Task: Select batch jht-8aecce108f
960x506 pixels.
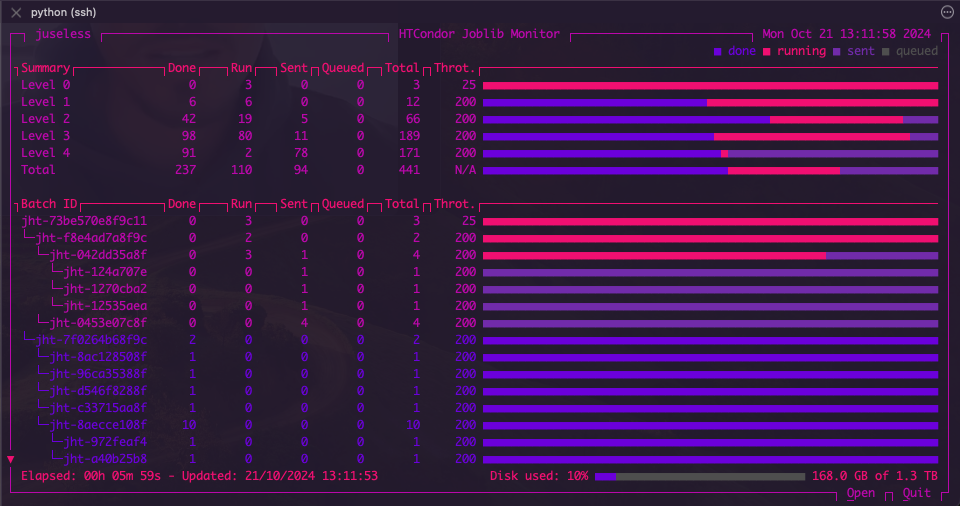Action: [x=98, y=425]
